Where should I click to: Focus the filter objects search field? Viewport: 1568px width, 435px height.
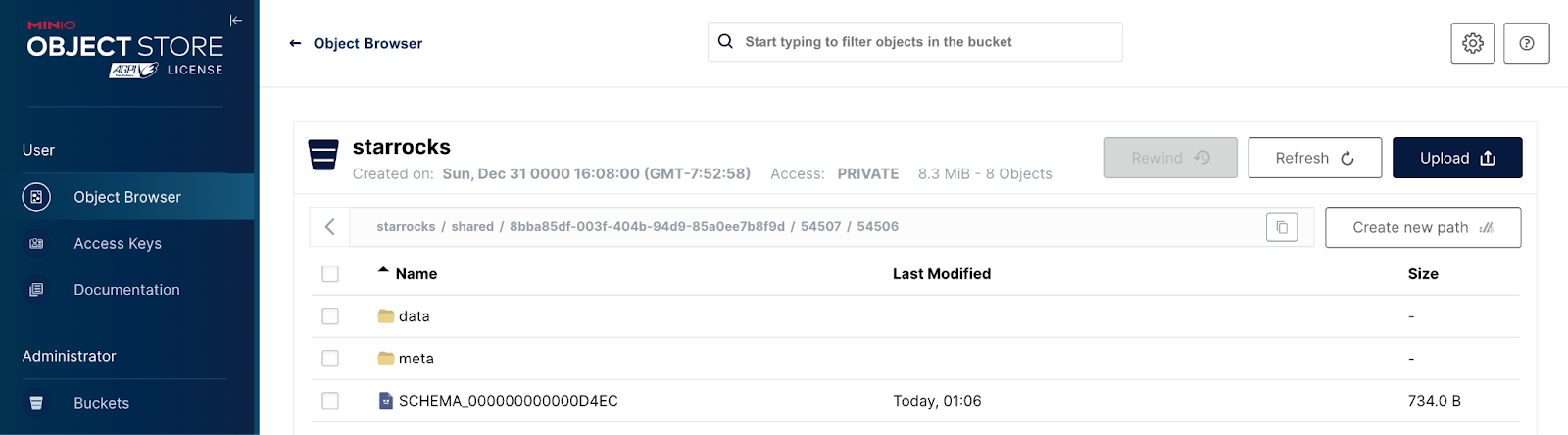click(x=921, y=42)
